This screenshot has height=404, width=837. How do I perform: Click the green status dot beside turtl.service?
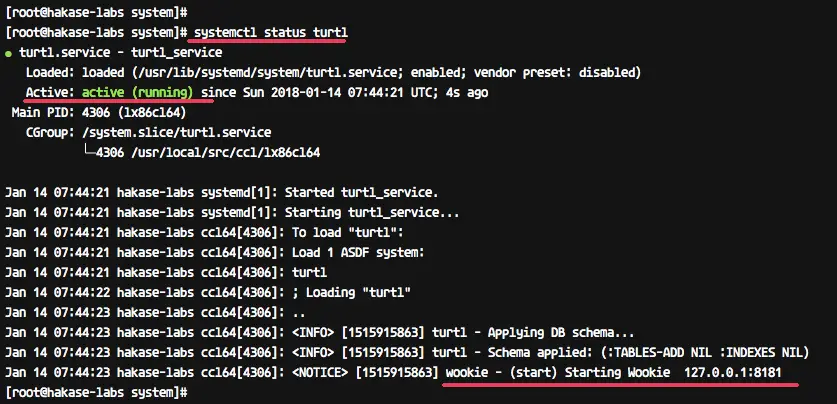(8, 54)
